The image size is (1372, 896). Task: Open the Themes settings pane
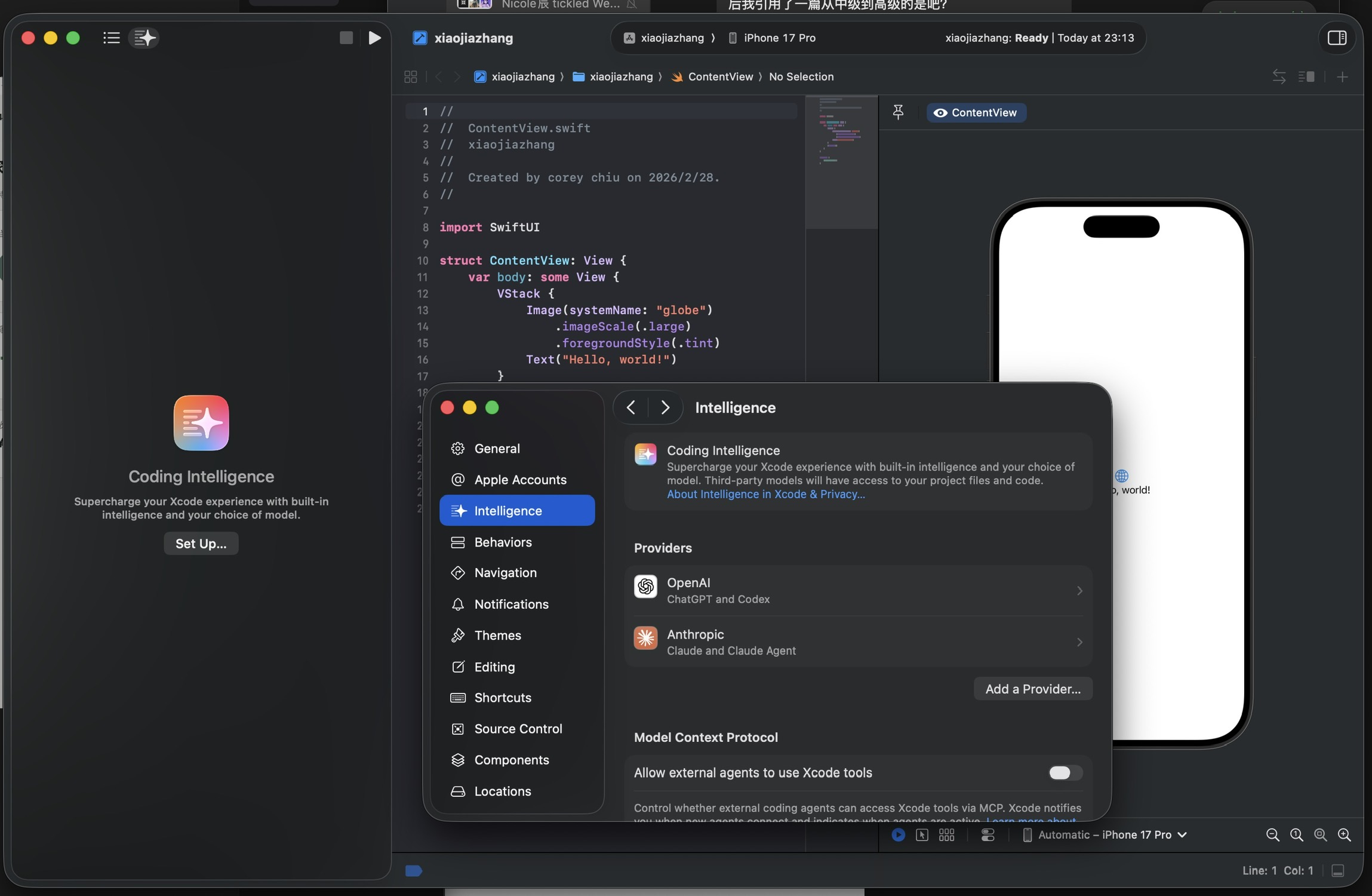[497, 635]
